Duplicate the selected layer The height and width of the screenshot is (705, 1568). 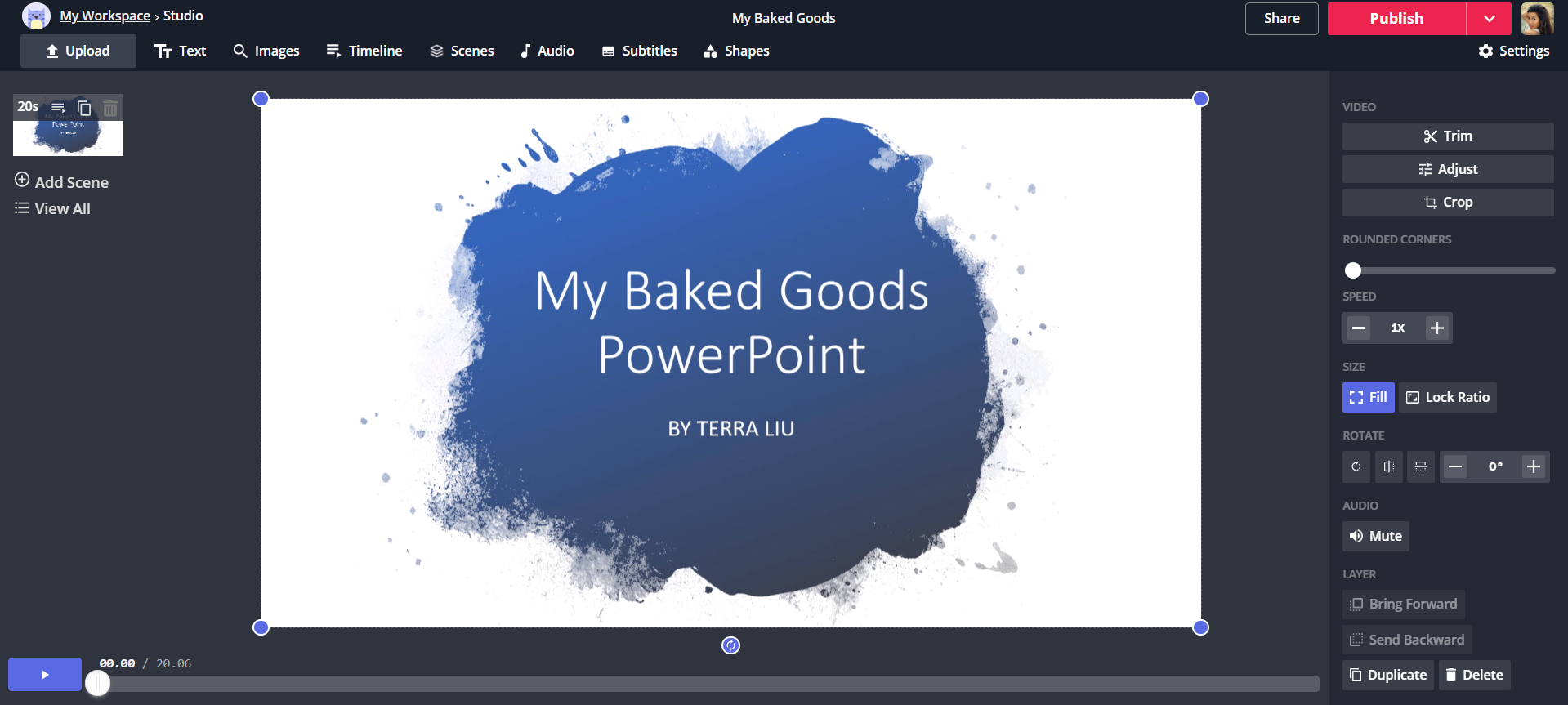tap(1388, 675)
